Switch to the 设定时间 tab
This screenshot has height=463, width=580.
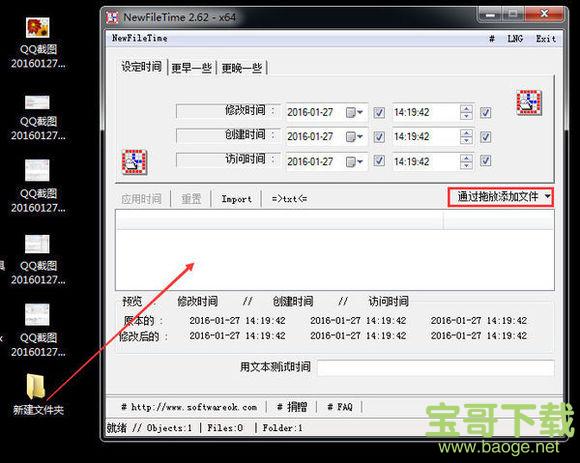pos(142,67)
